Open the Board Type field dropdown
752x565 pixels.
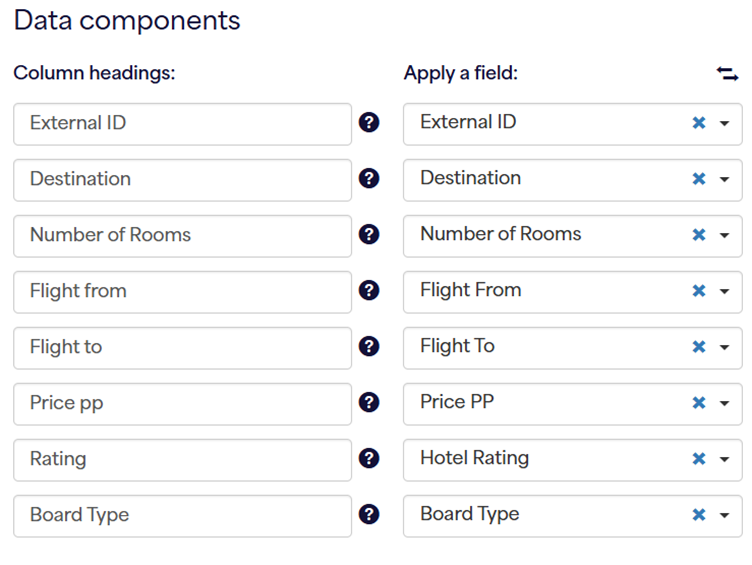724,516
